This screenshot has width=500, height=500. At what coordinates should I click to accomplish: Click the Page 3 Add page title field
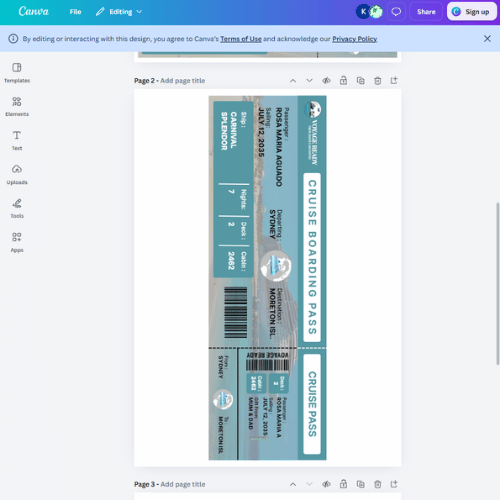[x=183, y=484]
